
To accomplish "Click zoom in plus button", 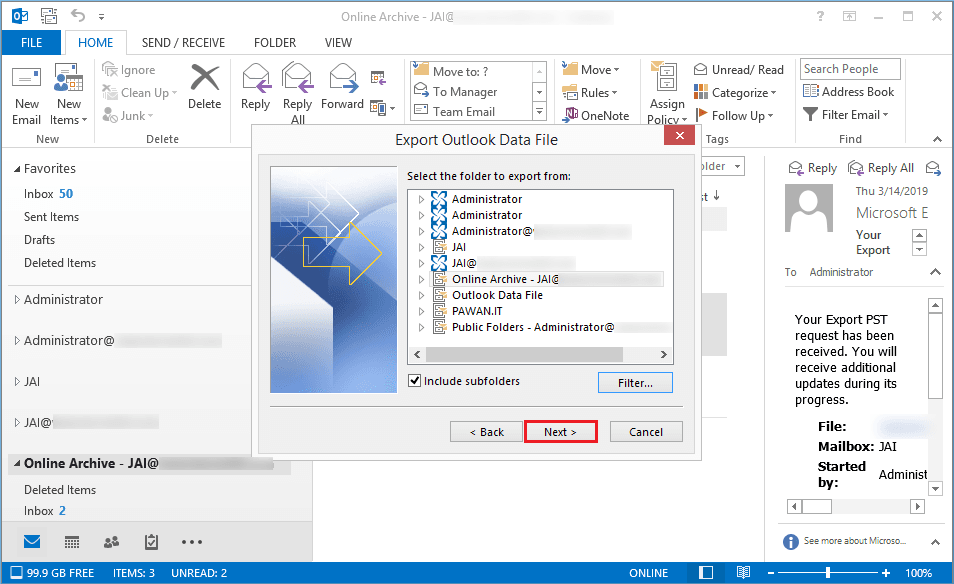I will 886,572.
